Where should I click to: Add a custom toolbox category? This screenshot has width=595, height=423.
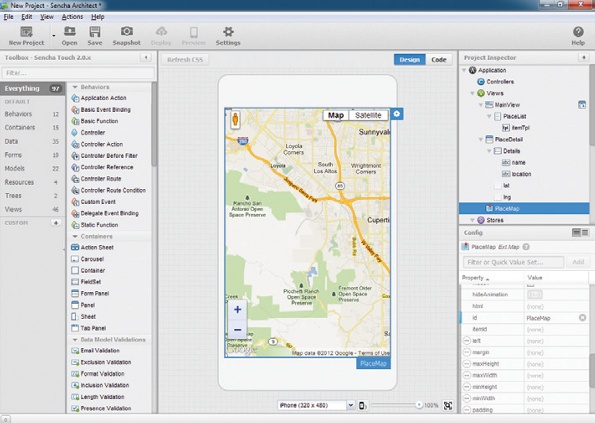[x=56, y=223]
